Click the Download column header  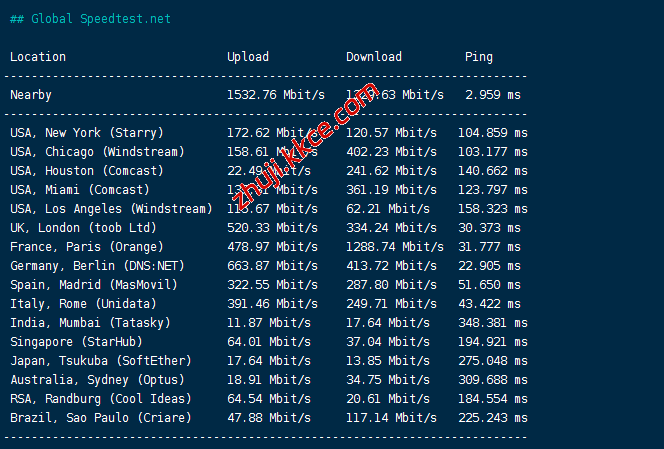pos(374,57)
